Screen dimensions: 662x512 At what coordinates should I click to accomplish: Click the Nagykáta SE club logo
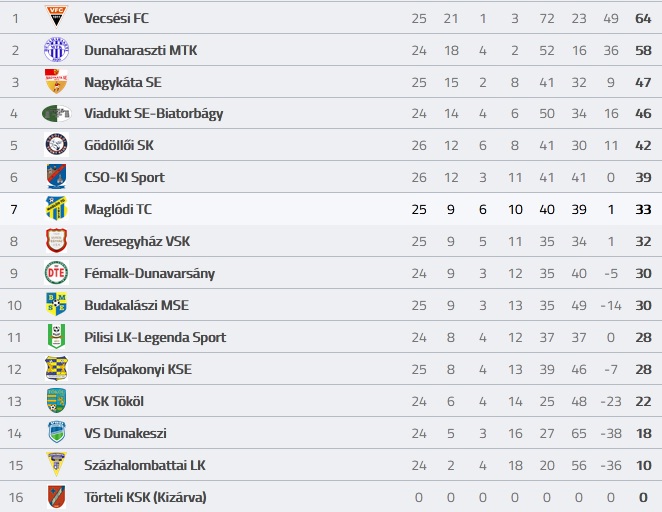pyautogui.click(x=56, y=81)
